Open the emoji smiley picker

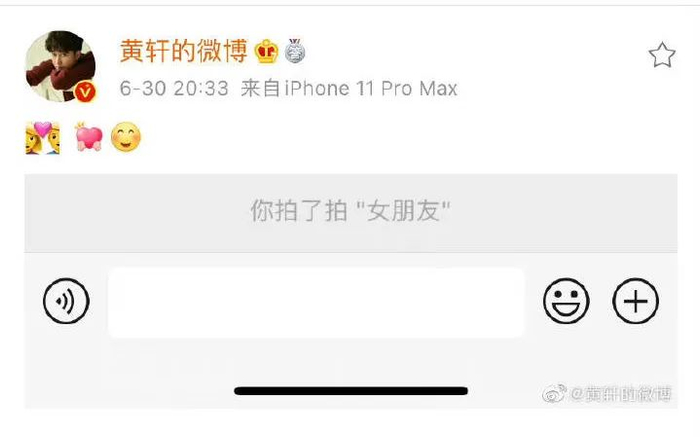tap(566, 301)
